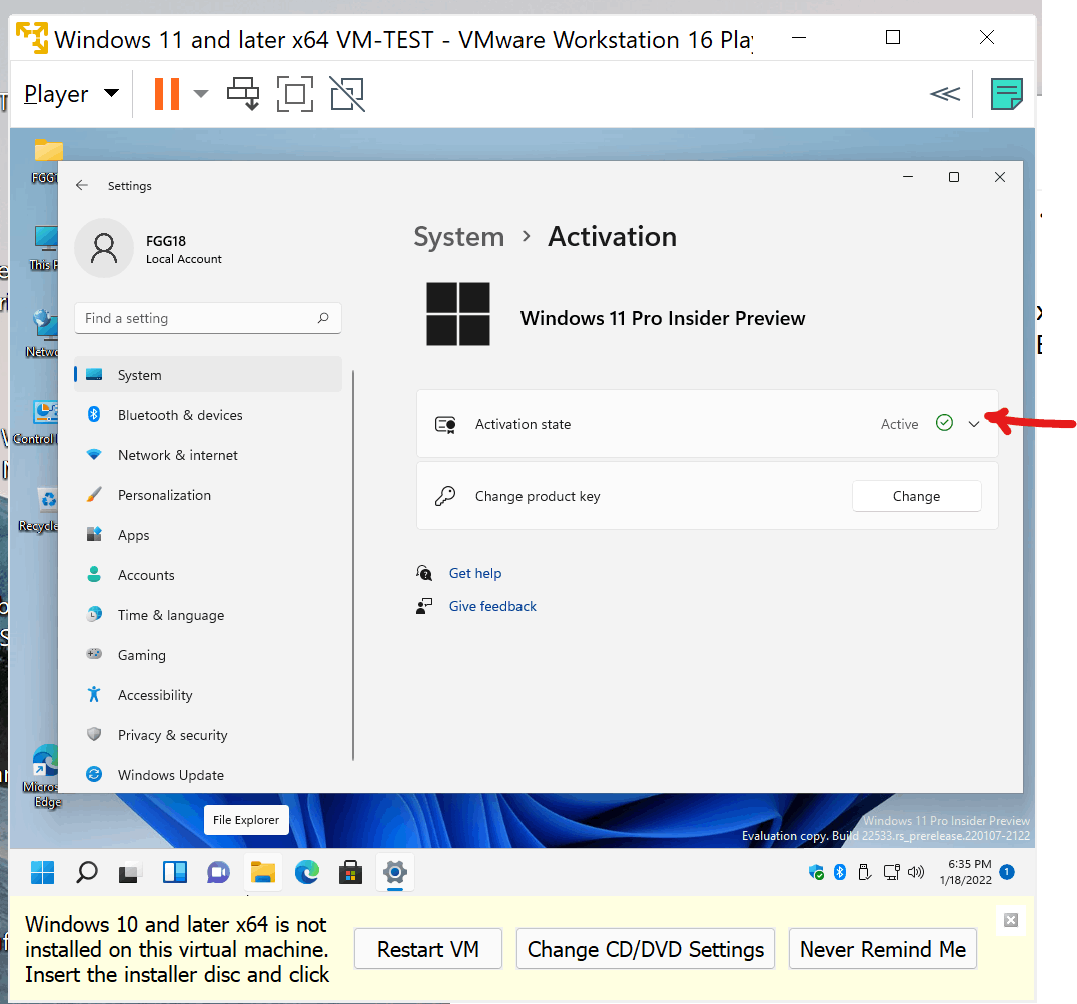
Task: Open the Get help link
Action: (x=475, y=573)
